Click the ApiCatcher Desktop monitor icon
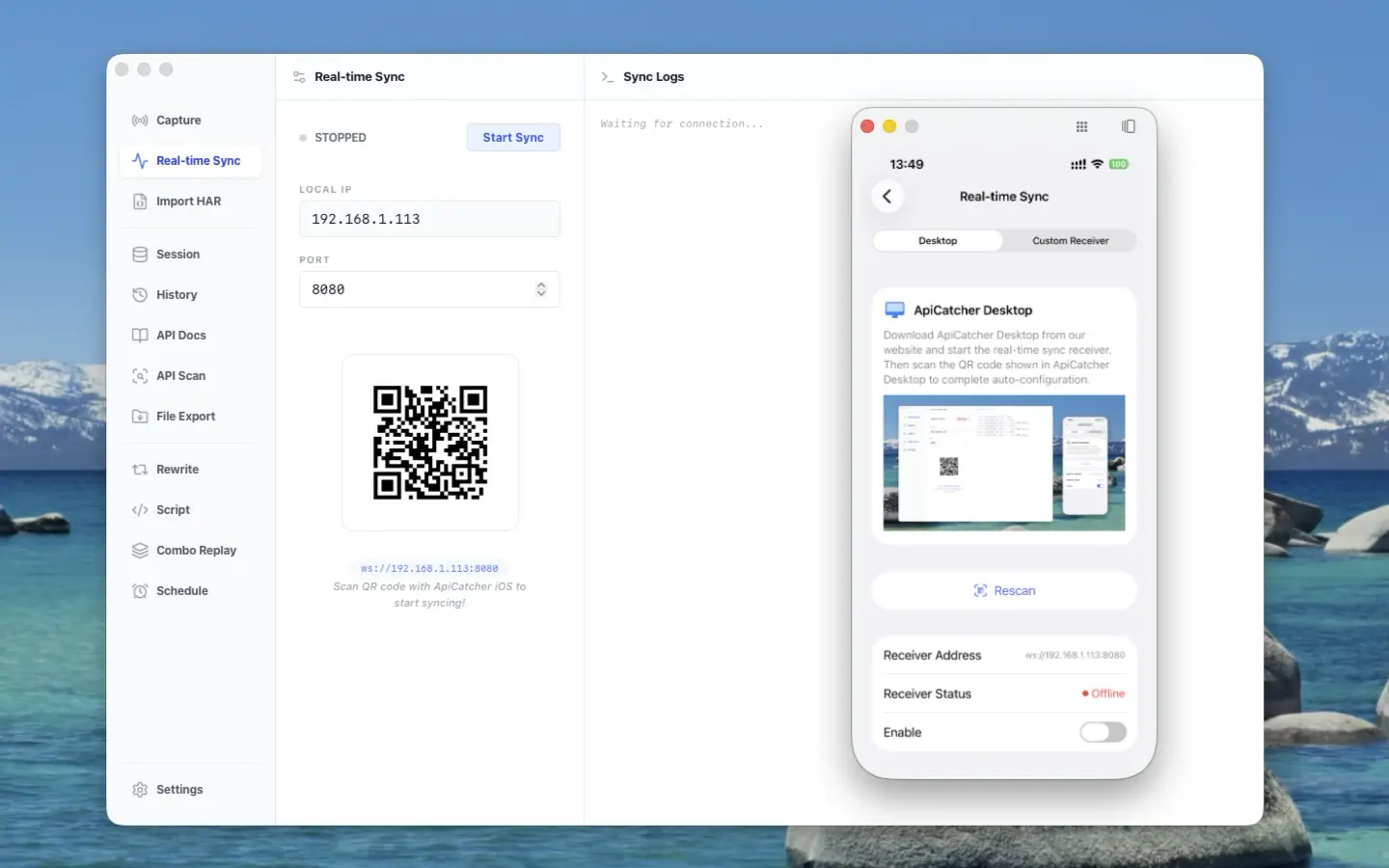This screenshot has height=868, width=1389. (x=894, y=310)
